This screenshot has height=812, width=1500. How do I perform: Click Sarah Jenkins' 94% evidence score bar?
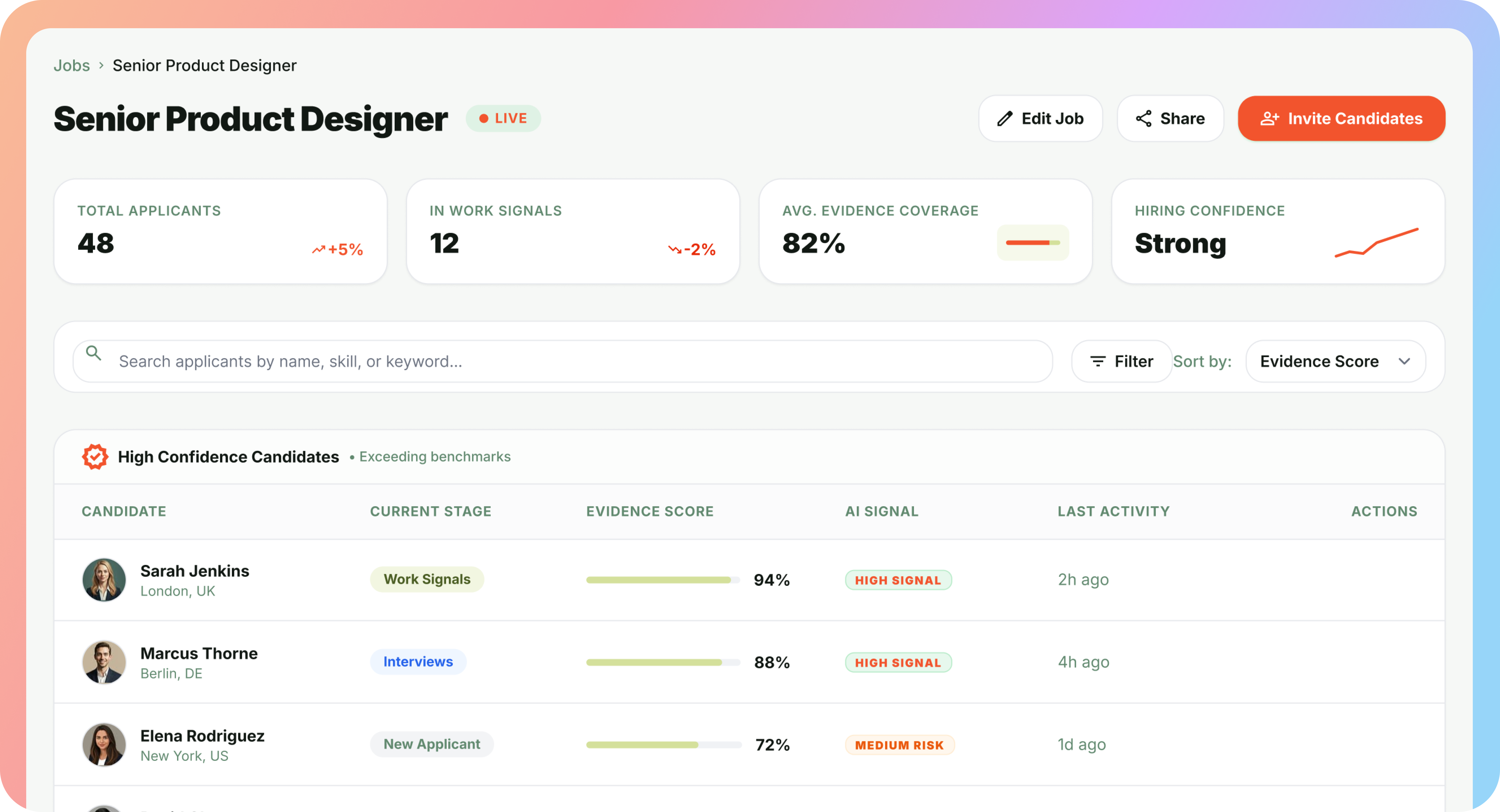pyautogui.click(x=662, y=580)
